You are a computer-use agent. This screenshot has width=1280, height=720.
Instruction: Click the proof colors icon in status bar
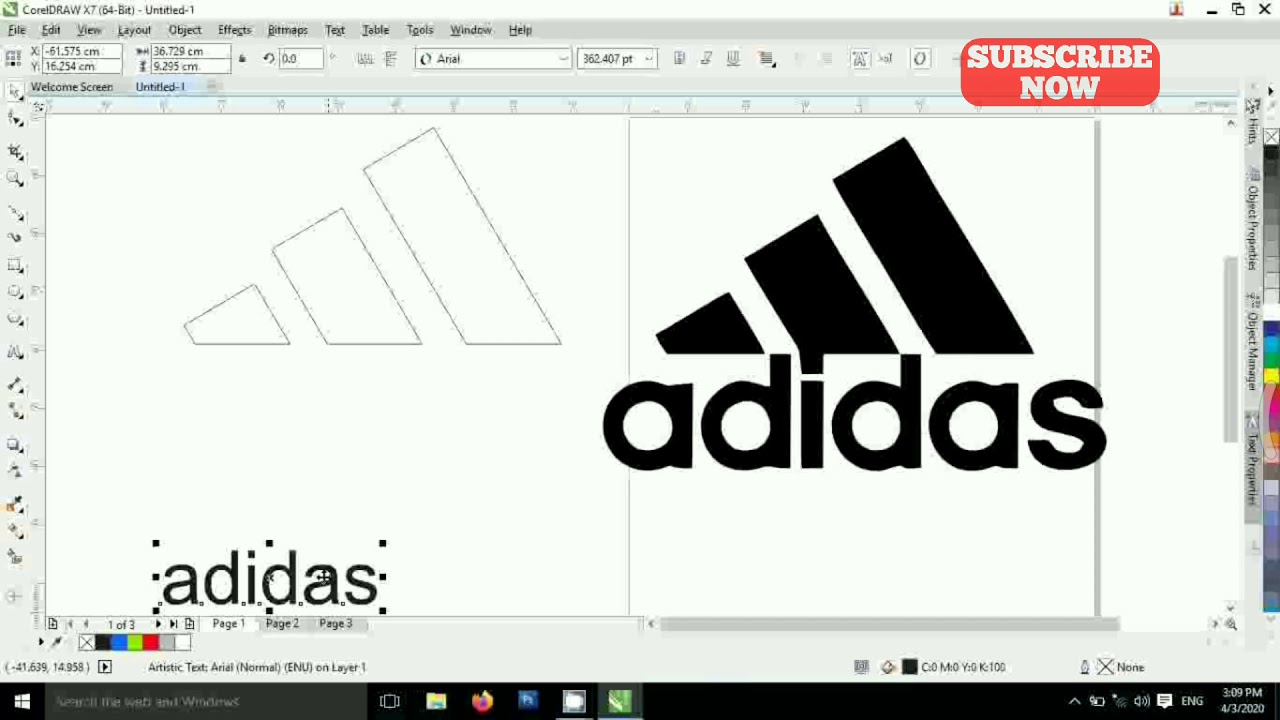coord(861,667)
